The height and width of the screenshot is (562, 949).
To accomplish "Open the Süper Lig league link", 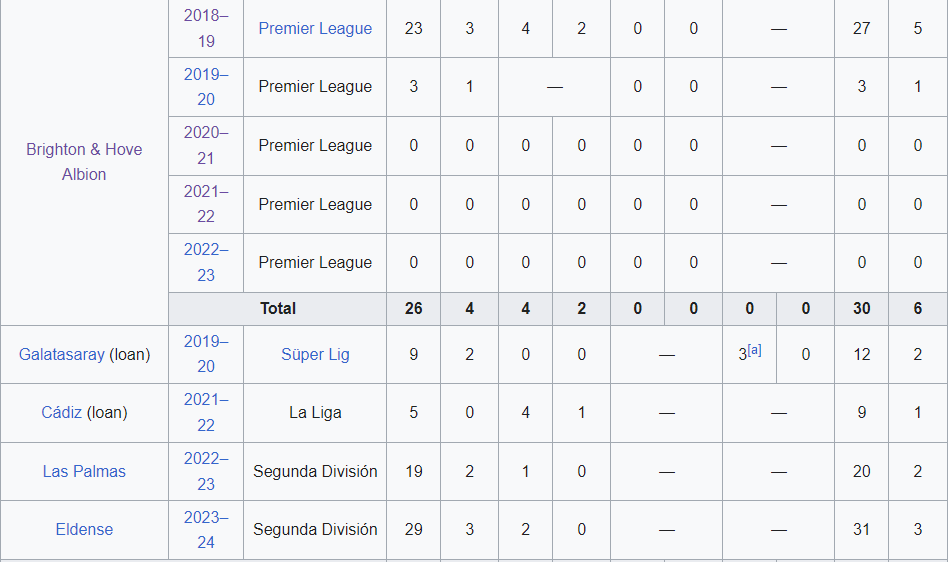I will pos(315,355).
